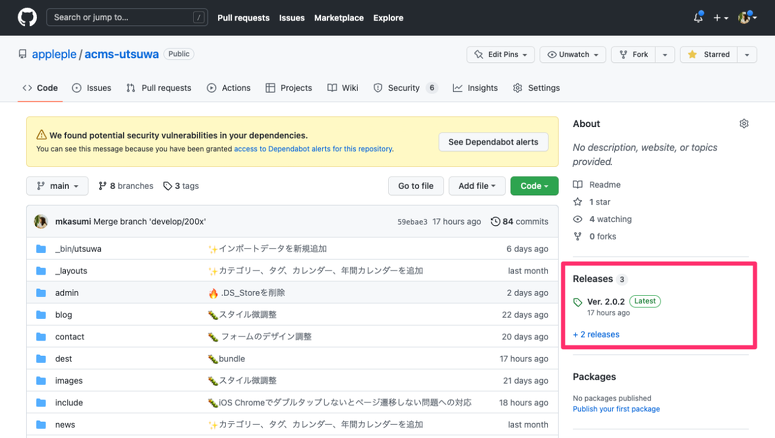Open the GitHub home logo
The width and height of the screenshot is (775, 438).
(x=27, y=17)
